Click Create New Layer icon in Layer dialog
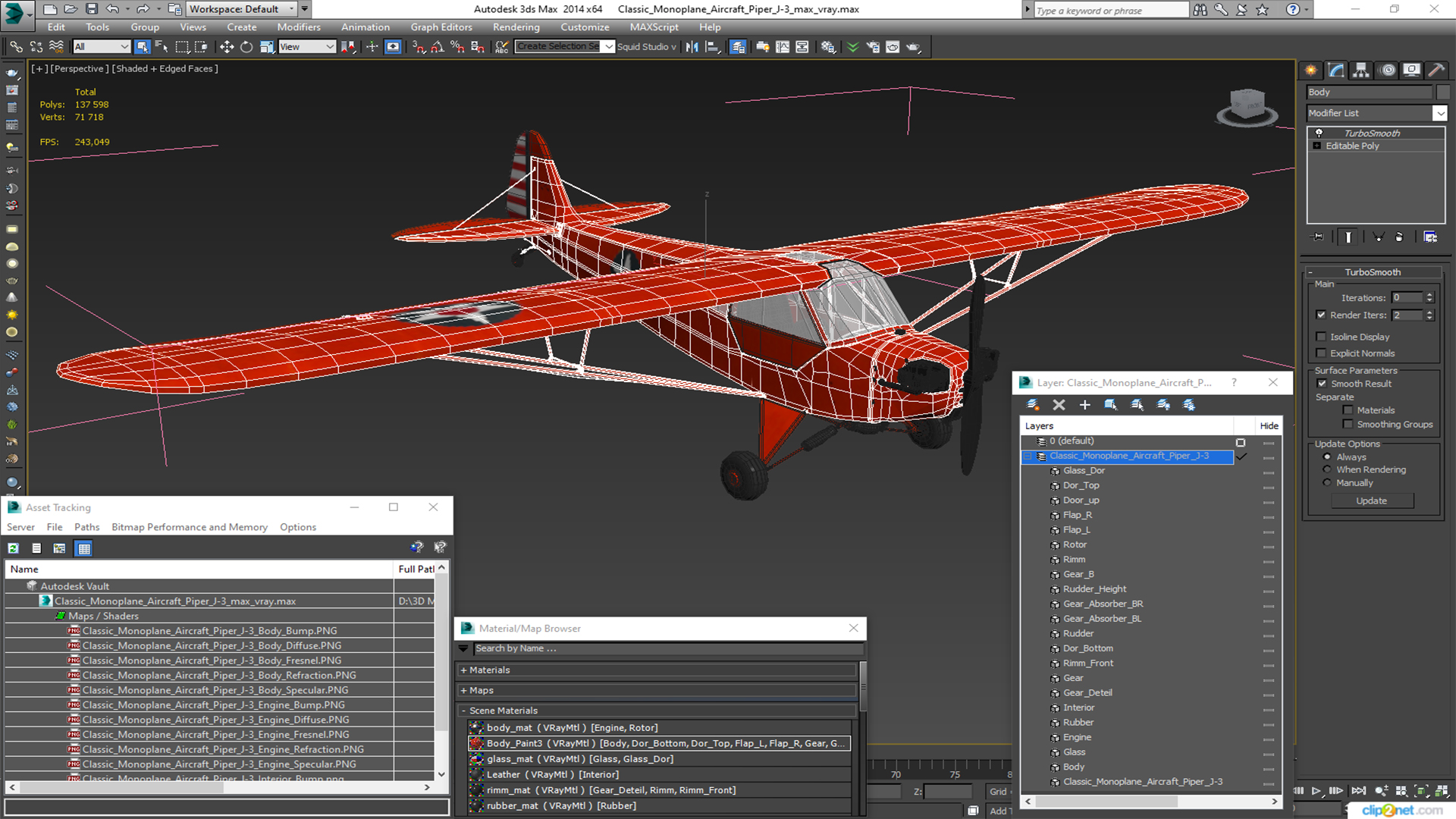Image resolution: width=1456 pixels, height=819 pixels. (1033, 405)
